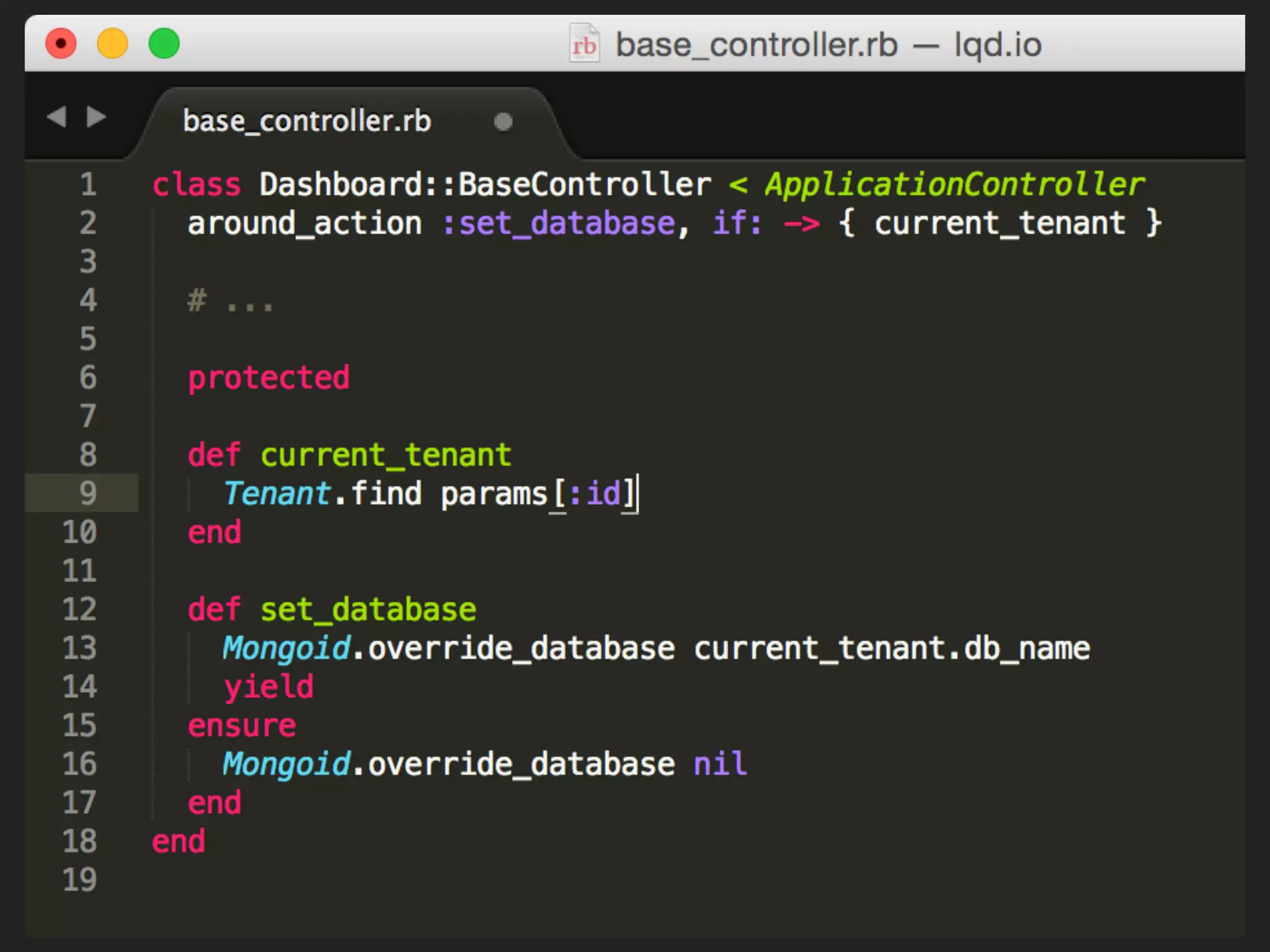Screen dimensions: 1270x952
Task: Click the rb file icon in title bar
Action: pyautogui.click(x=584, y=44)
